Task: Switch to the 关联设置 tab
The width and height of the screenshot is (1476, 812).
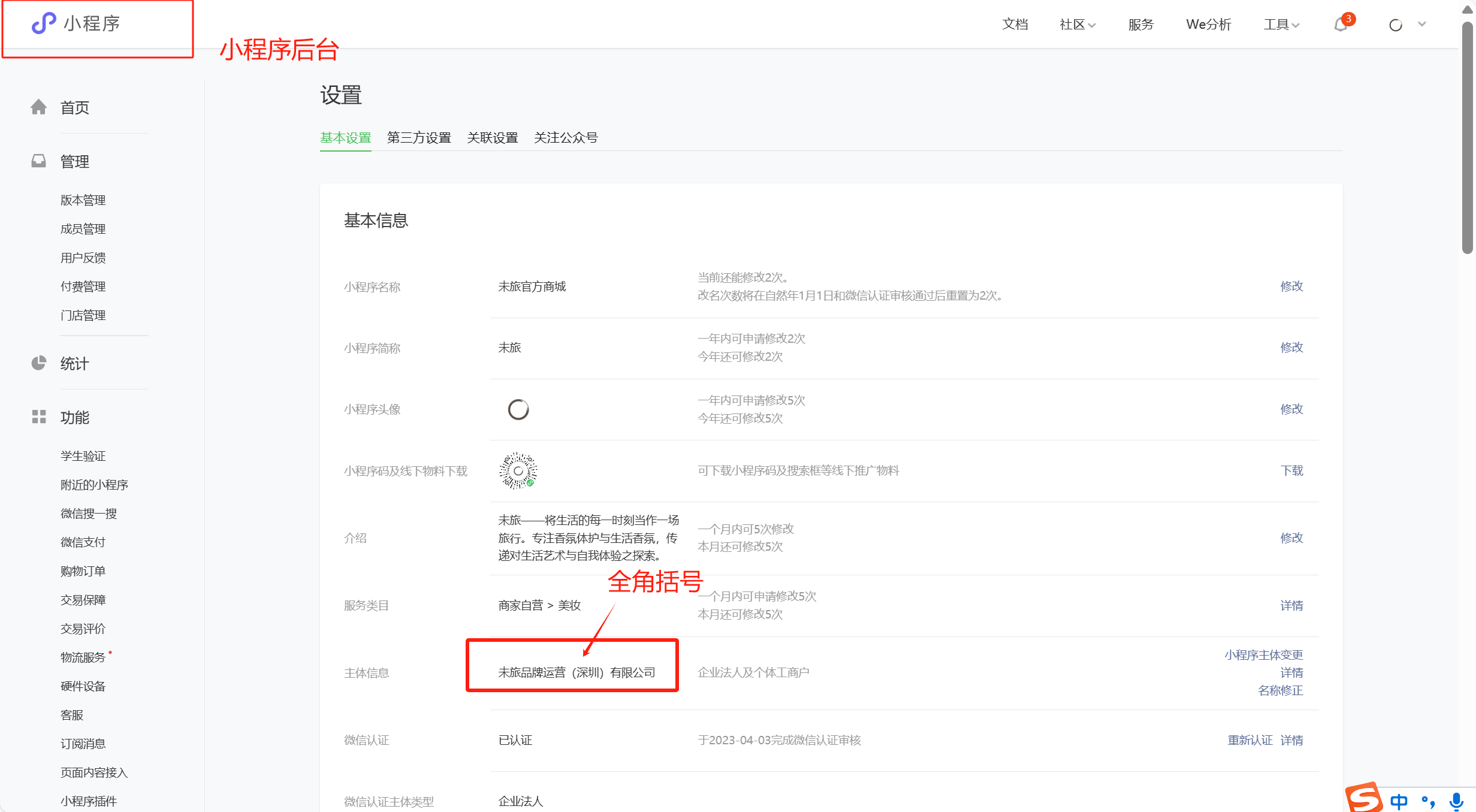Action: click(493, 138)
